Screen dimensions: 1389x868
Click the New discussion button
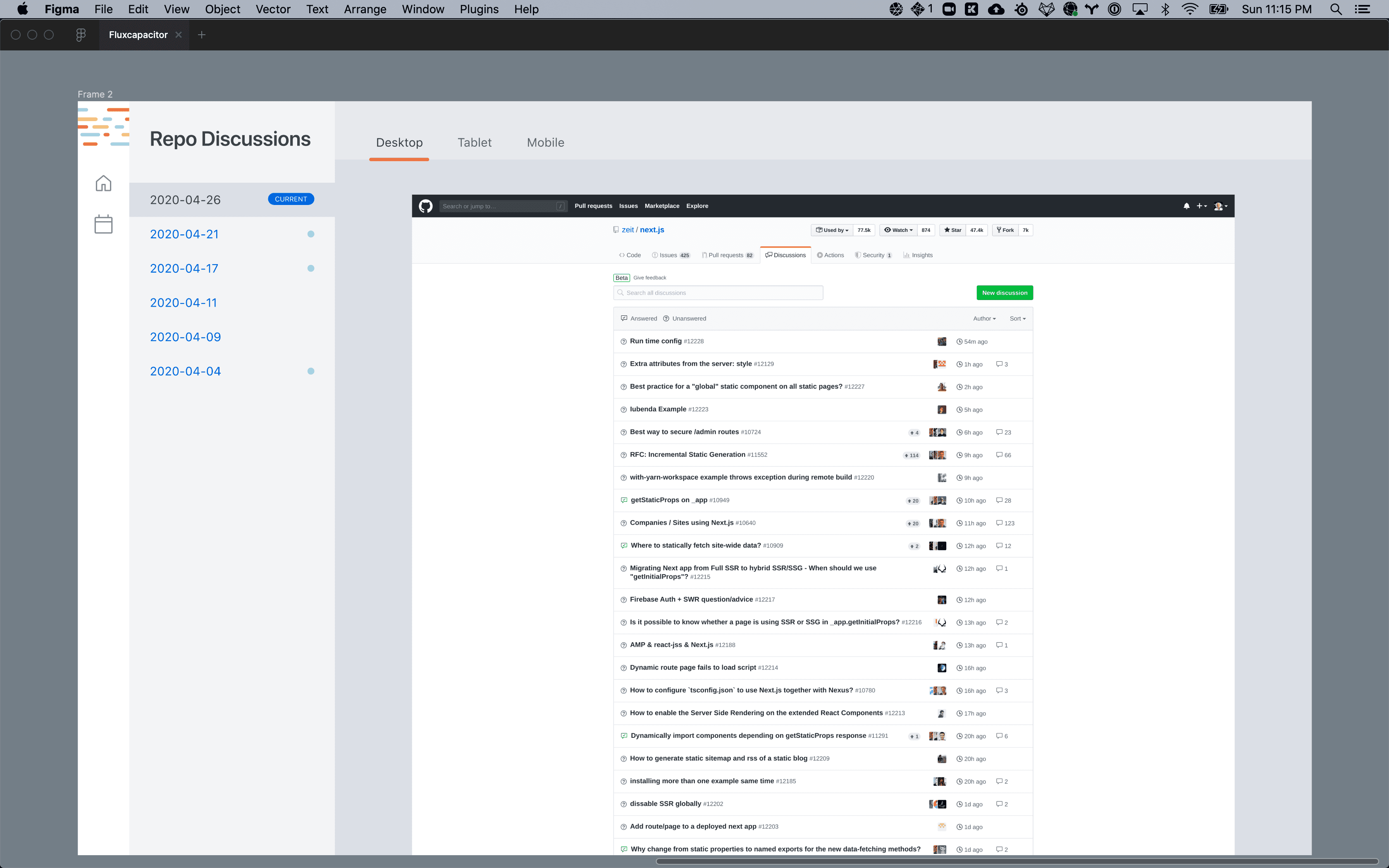point(1005,293)
